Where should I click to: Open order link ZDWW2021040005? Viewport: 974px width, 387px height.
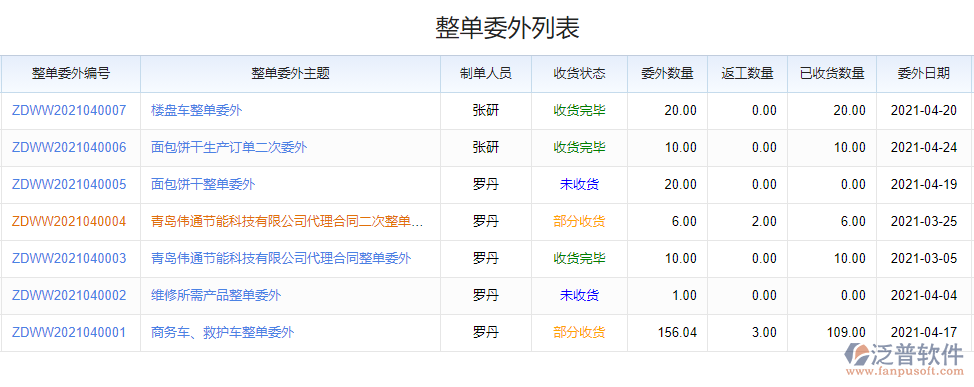(69, 184)
